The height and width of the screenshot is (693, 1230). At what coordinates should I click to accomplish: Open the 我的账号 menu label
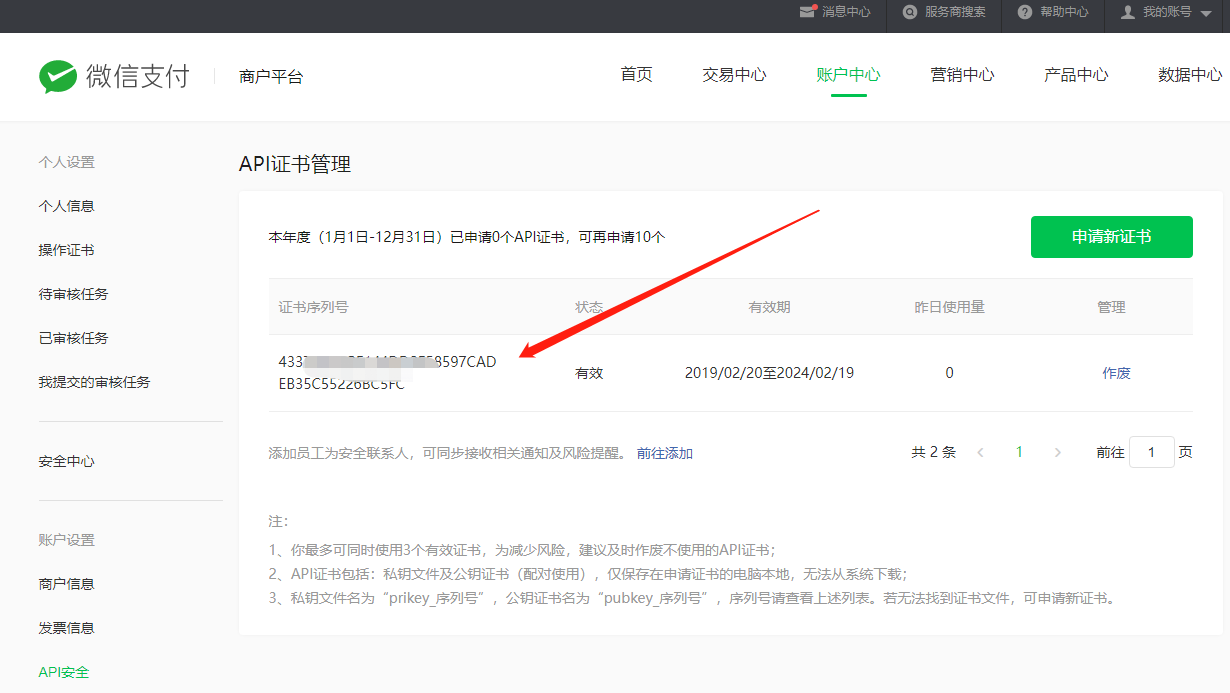coord(1167,12)
